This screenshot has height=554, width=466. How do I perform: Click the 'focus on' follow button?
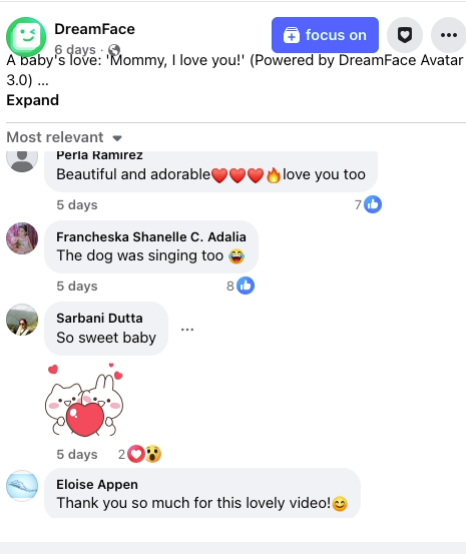pyautogui.click(x=325, y=35)
